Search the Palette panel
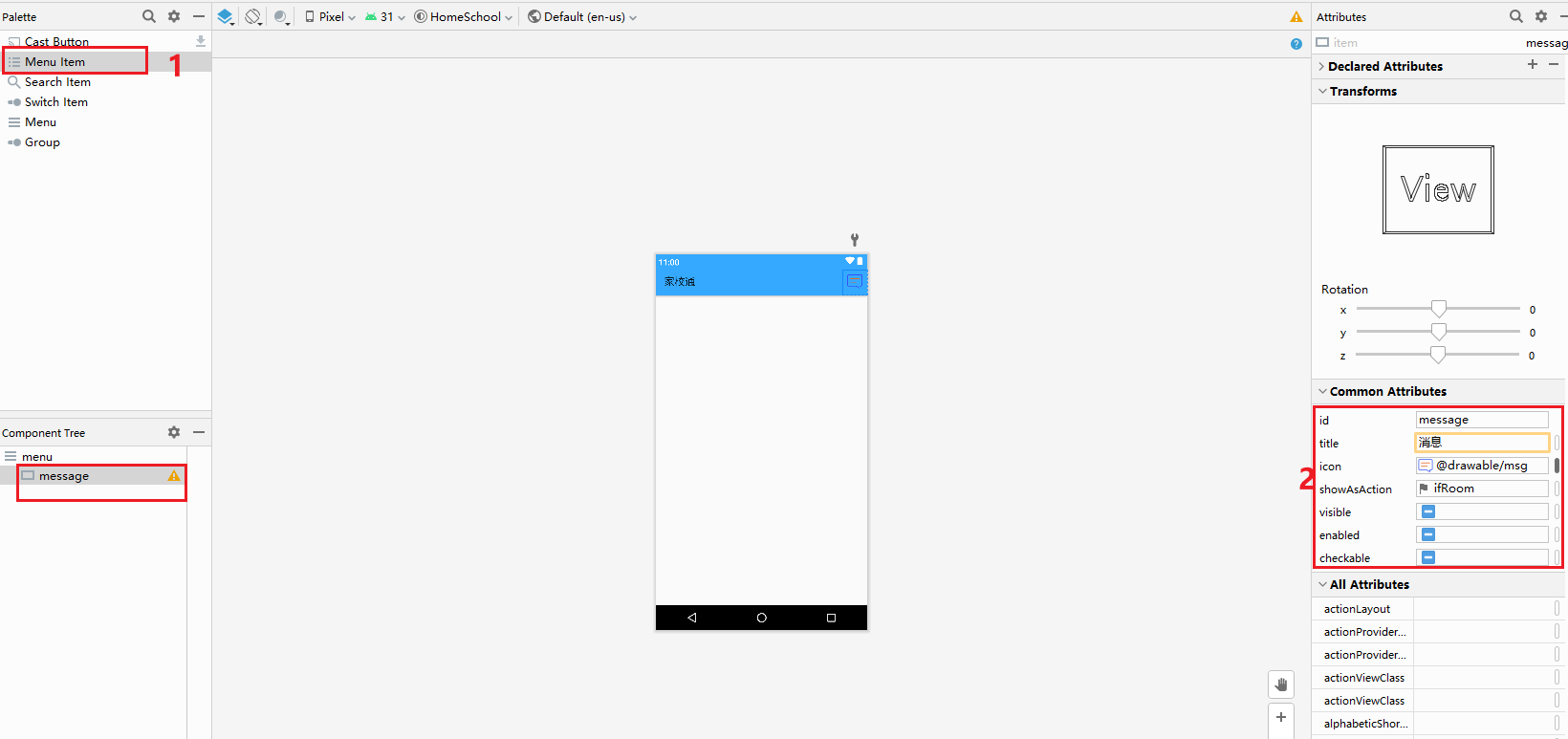The width and height of the screenshot is (1568, 739). (x=149, y=16)
